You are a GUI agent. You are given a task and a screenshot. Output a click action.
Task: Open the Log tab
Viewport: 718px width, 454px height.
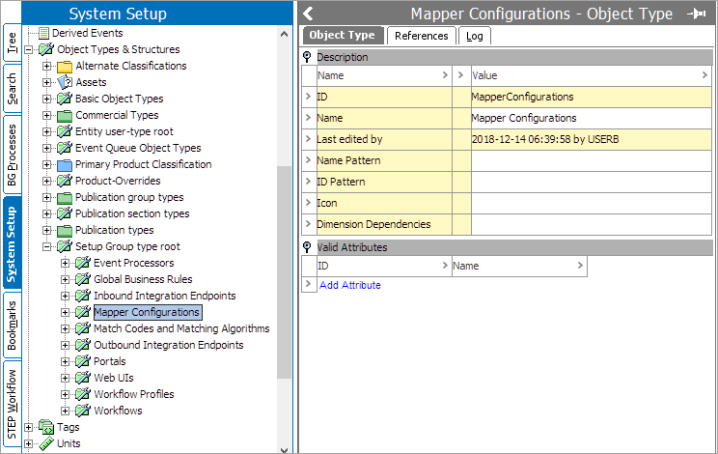(475, 36)
